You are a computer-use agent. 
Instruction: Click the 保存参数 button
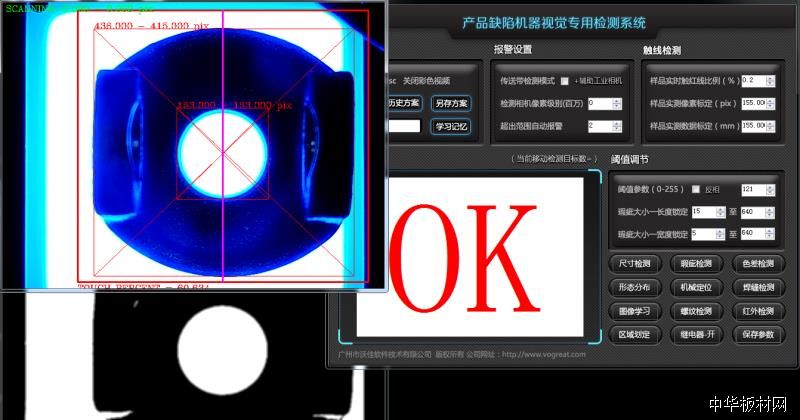click(758, 335)
